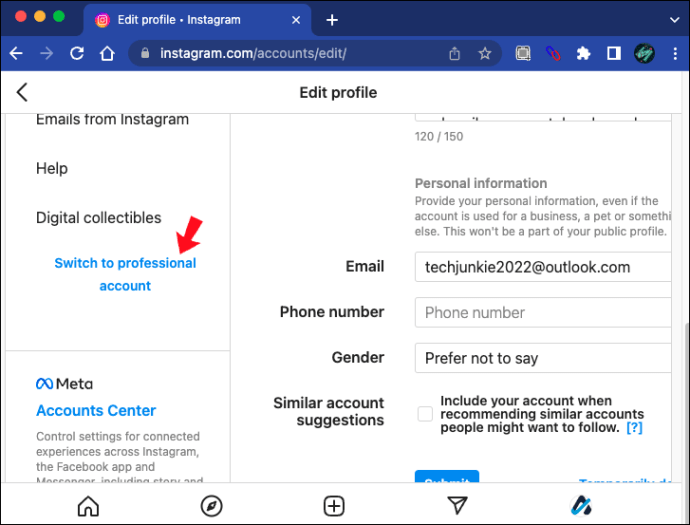690x525 pixels.
Task: Bookmark this page with star icon
Action: coord(485,54)
